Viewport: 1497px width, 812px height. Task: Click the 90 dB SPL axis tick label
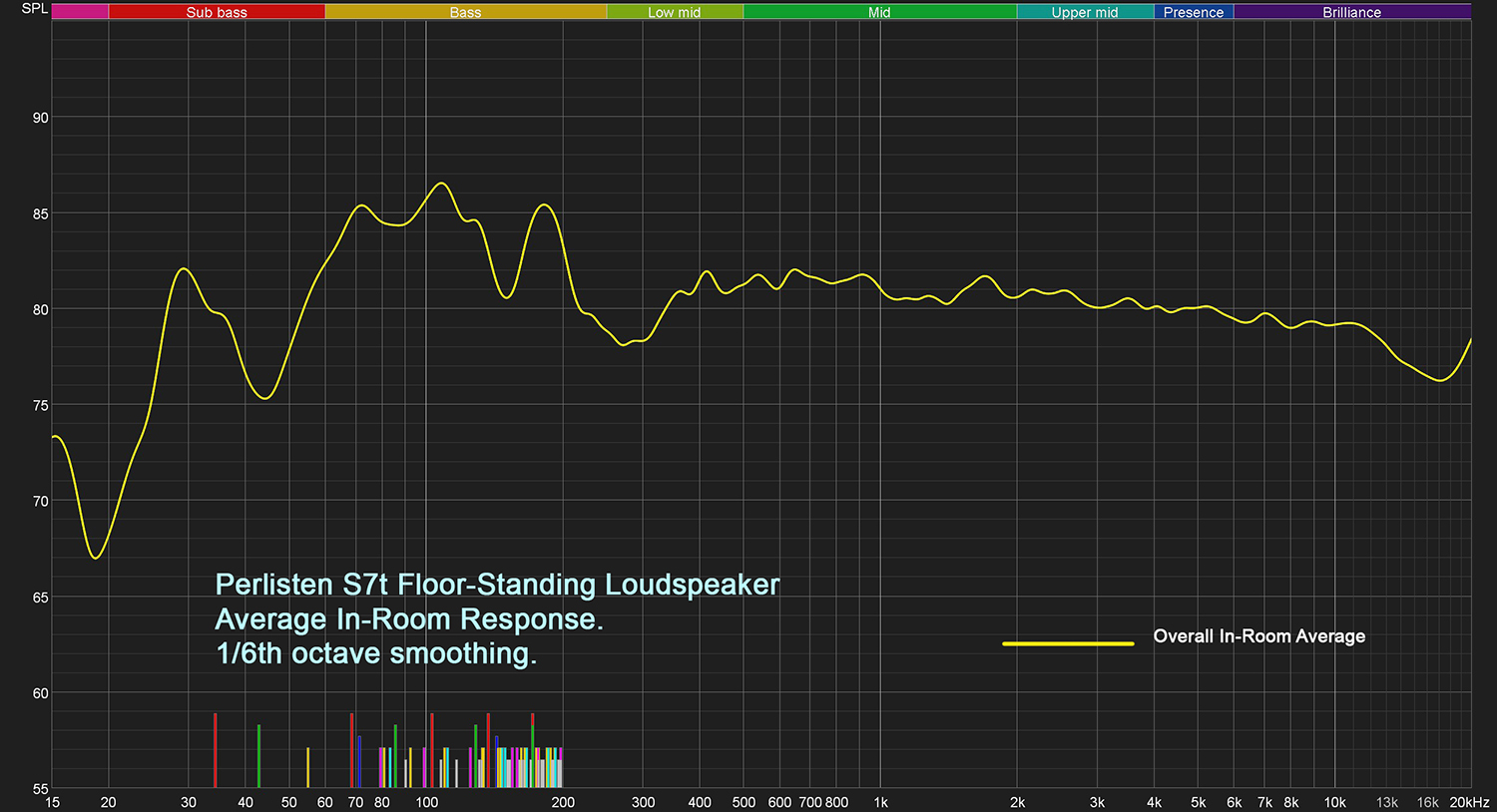[x=40, y=118]
